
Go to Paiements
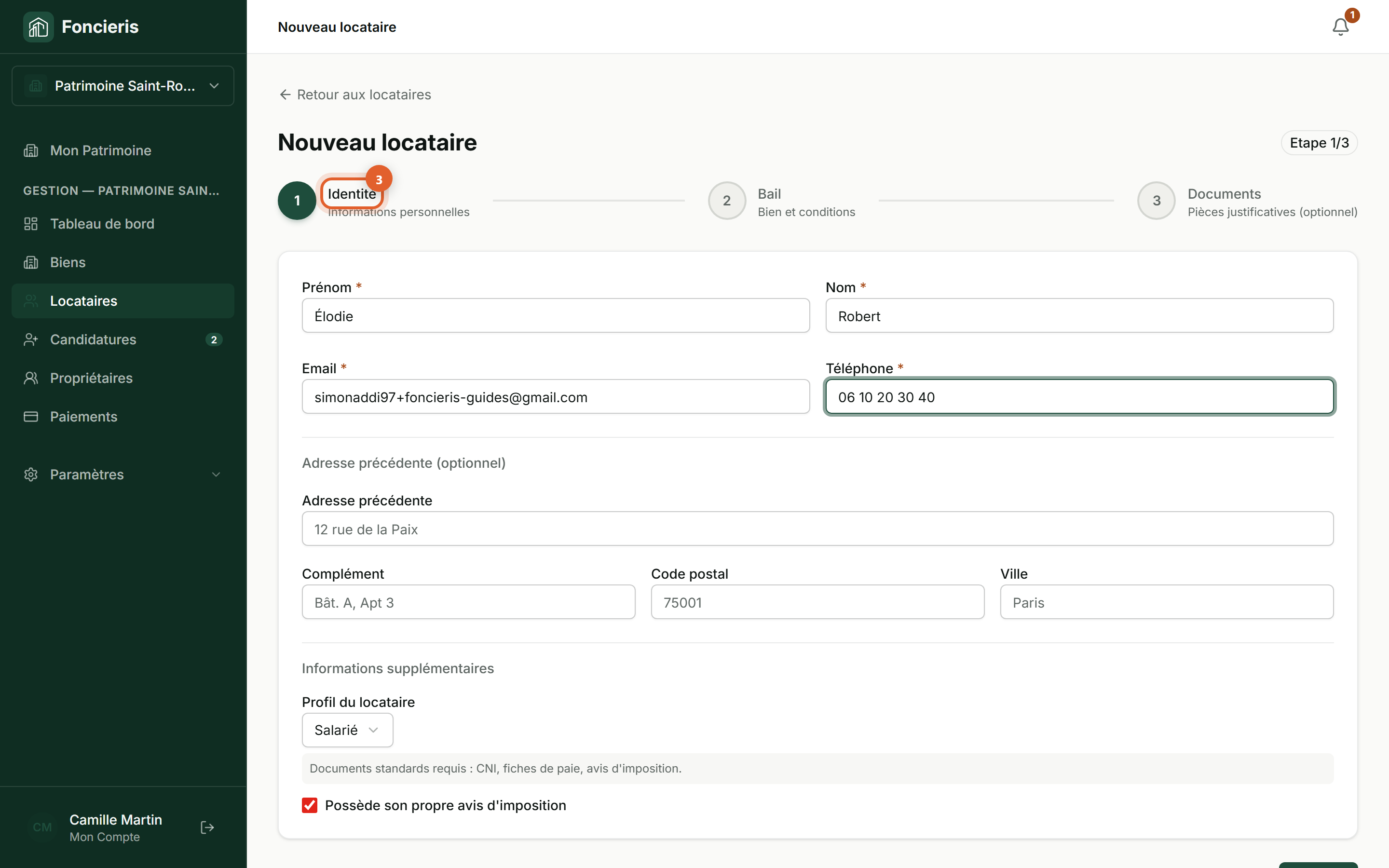pos(123,417)
